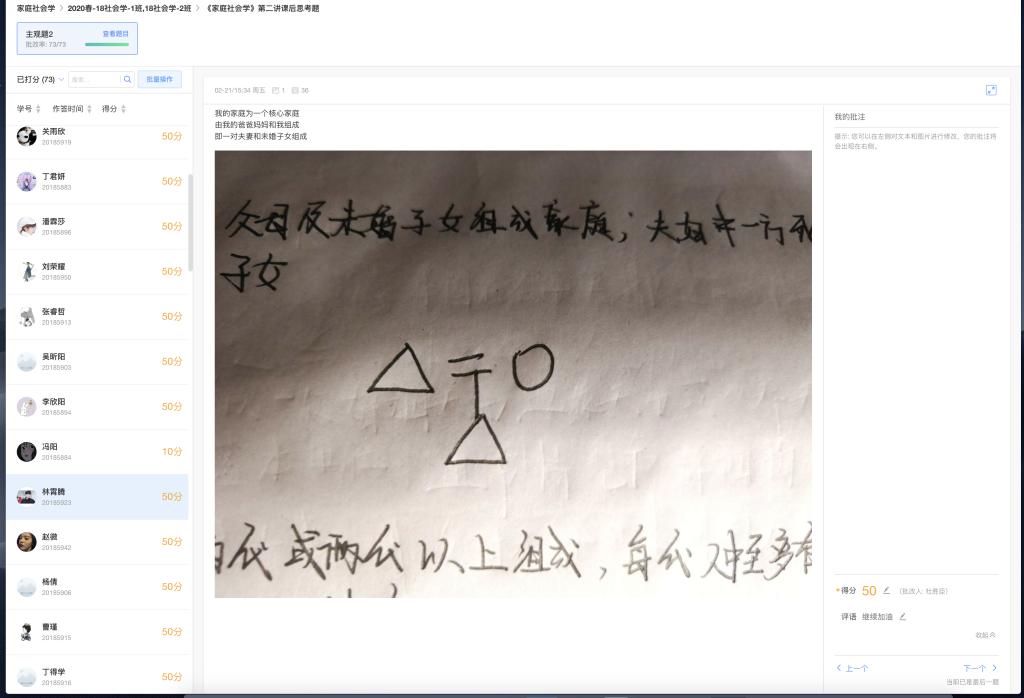This screenshot has height=698, width=1024.
Task: Open fullscreen view of the answer
Action: [x=991, y=90]
